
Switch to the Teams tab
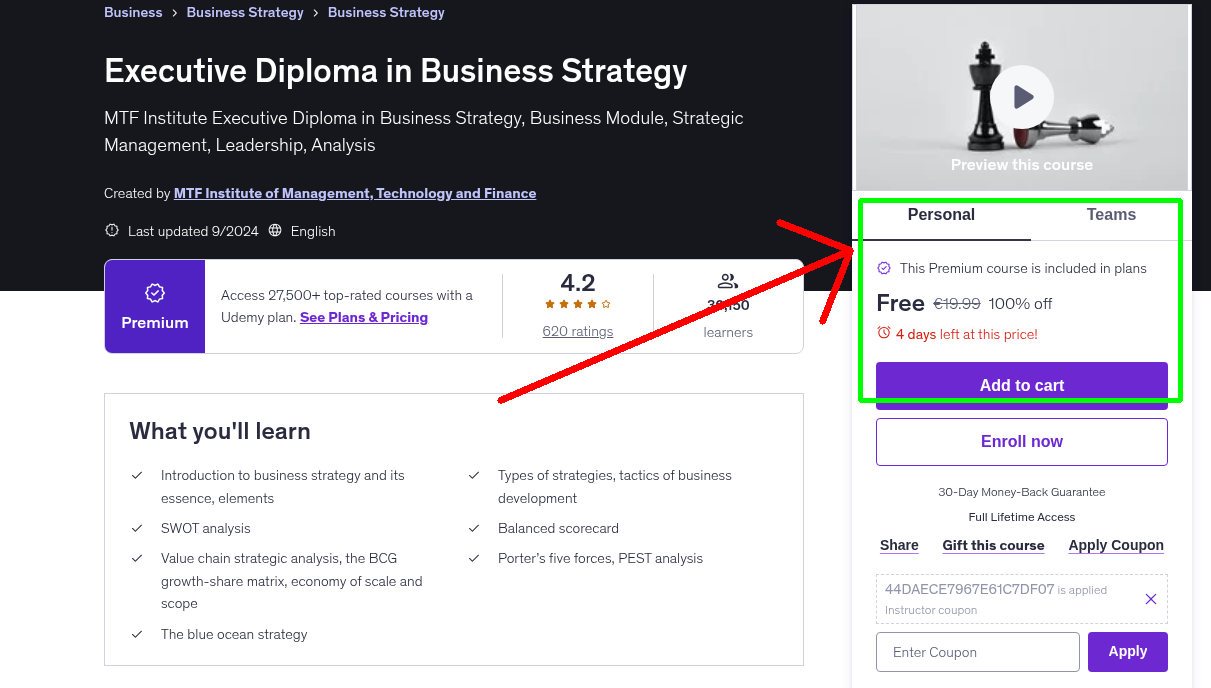coord(1110,214)
